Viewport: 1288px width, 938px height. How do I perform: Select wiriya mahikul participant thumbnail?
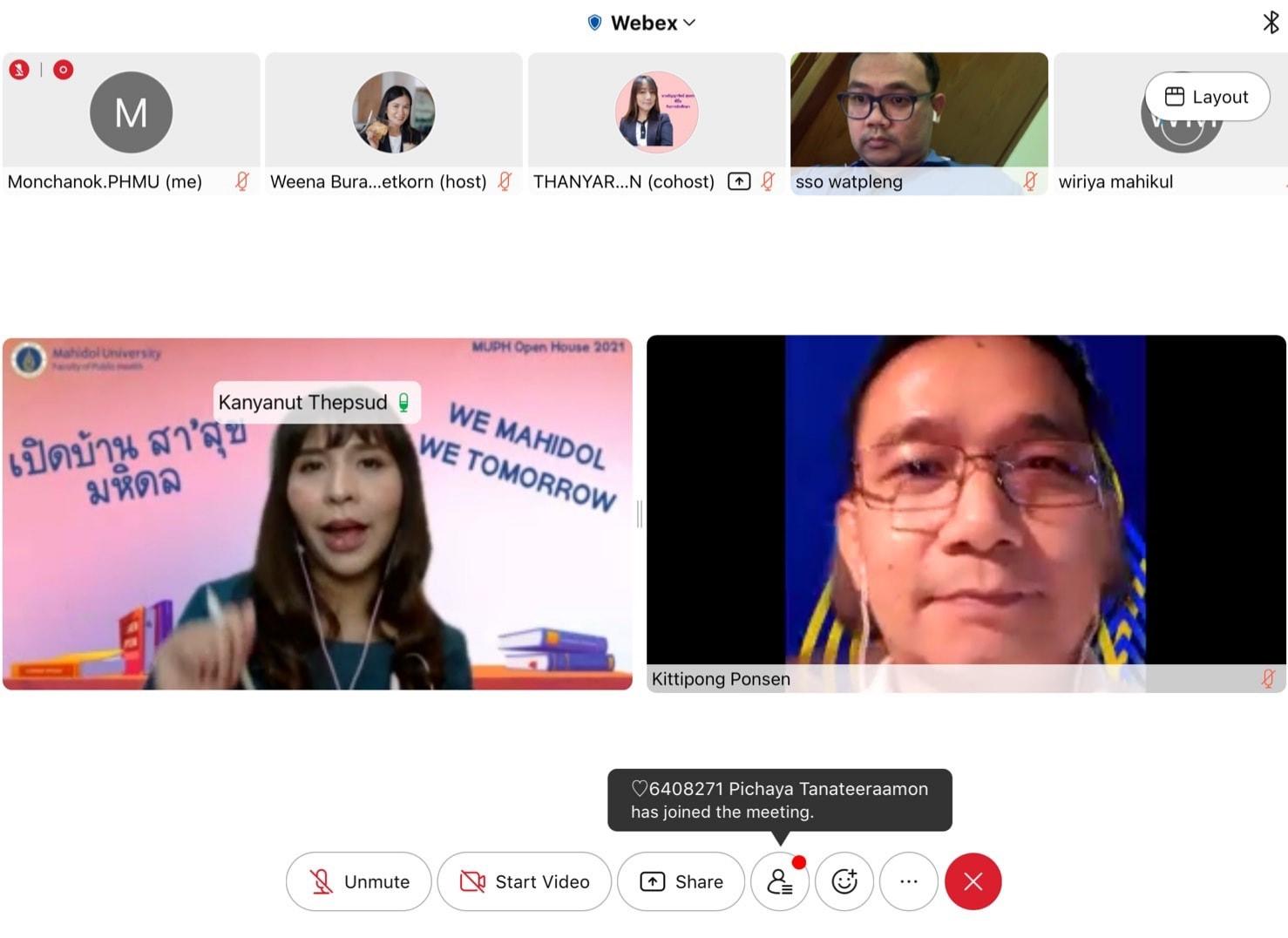coord(1170,123)
